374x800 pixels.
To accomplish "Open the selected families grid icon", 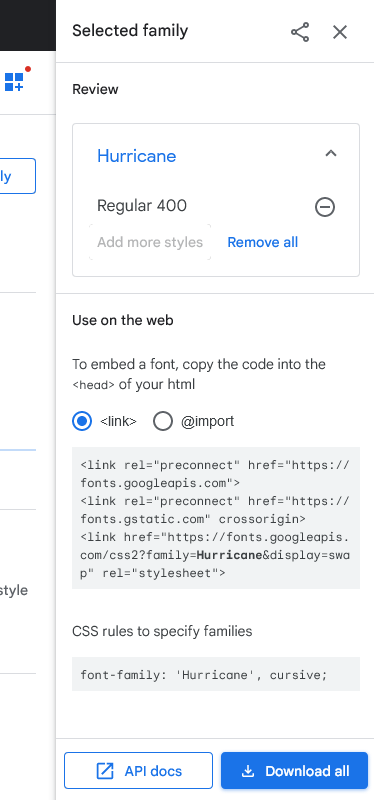I will point(14,82).
